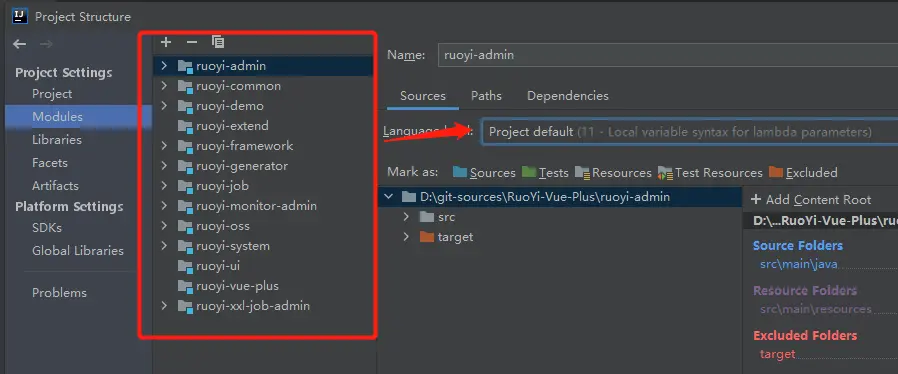Click the Source Folders heading
The height and width of the screenshot is (374, 898).
tap(798, 246)
